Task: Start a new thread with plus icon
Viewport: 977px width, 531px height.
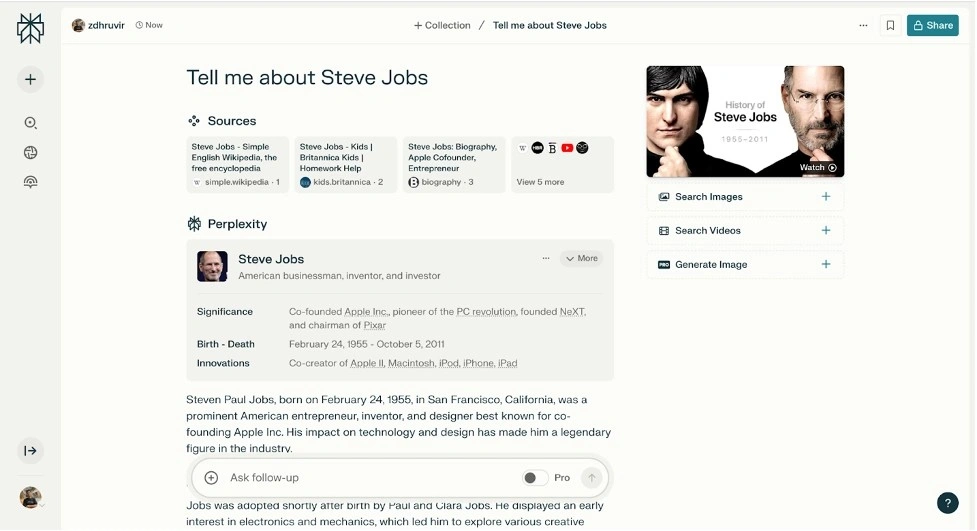Action: coord(30,79)
